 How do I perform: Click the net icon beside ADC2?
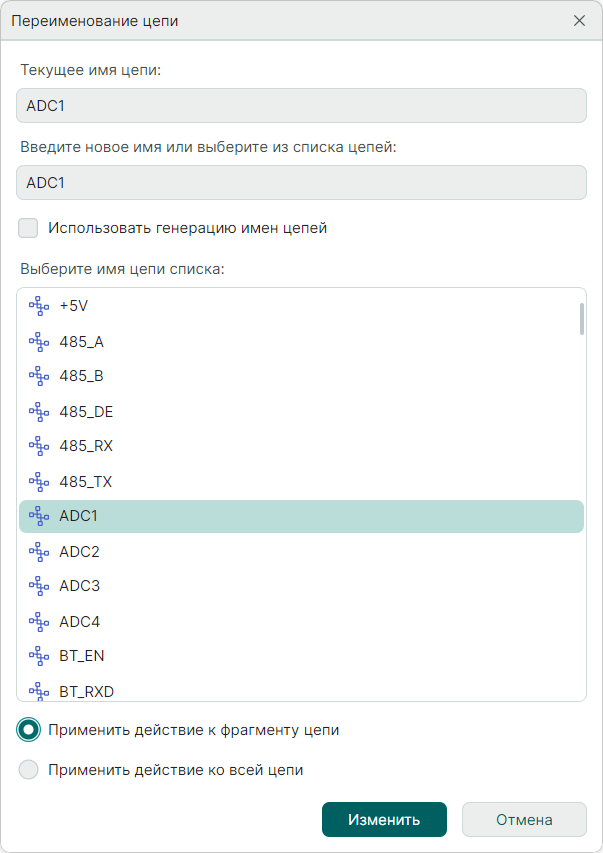click(x=39, y=551)
